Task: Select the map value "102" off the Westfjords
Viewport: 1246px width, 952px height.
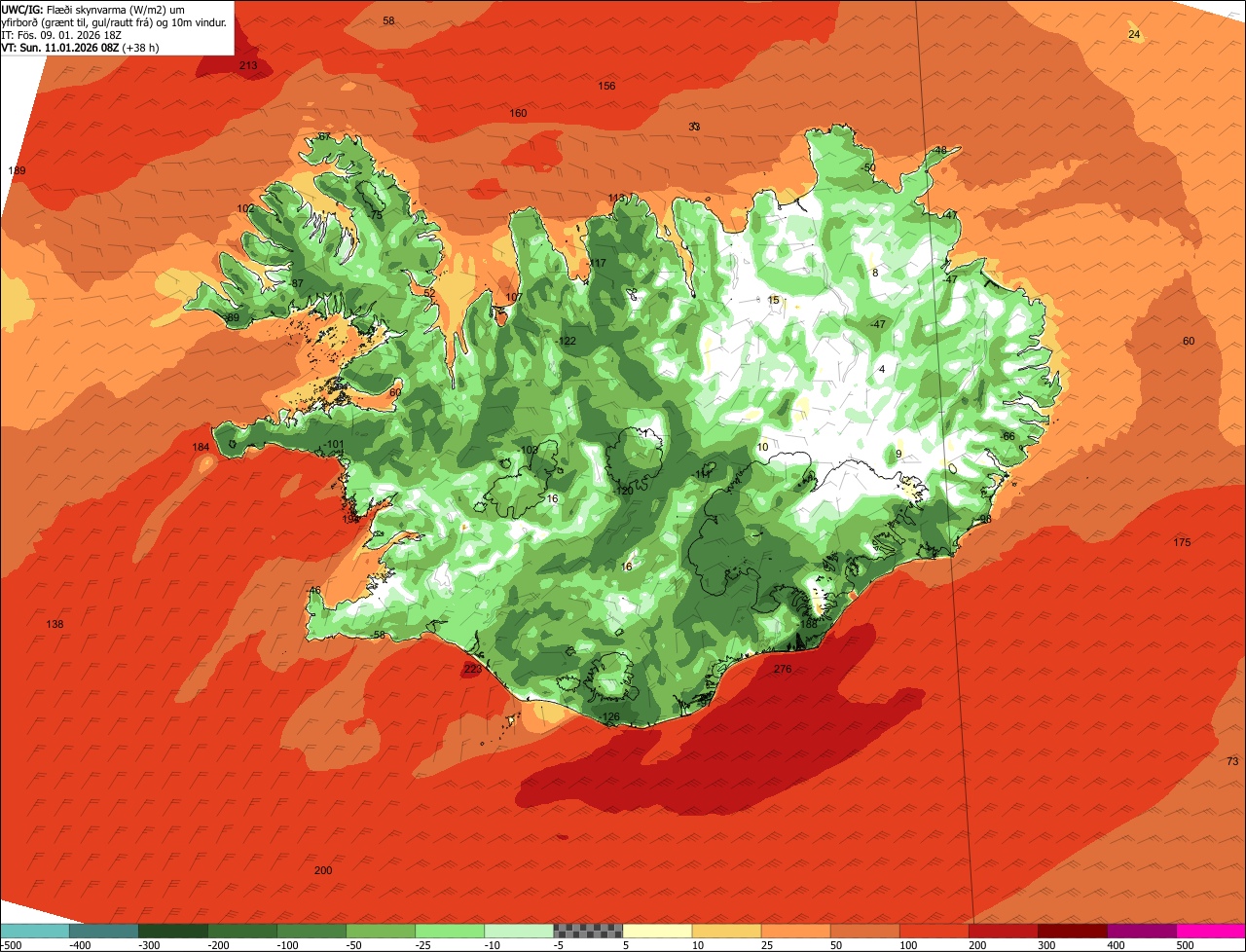Action: point(245,208)
